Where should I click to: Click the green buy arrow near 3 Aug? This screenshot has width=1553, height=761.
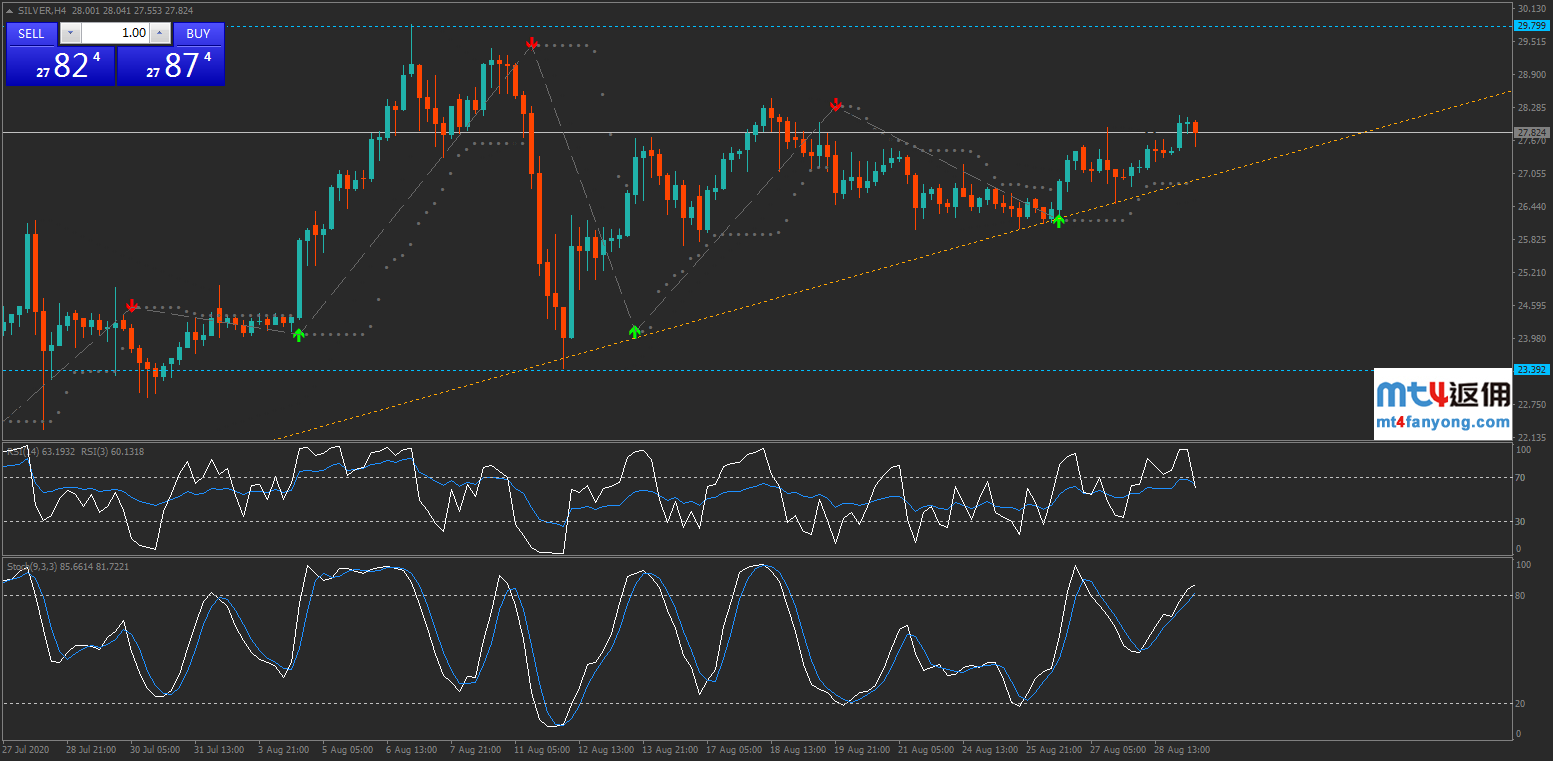298,335
